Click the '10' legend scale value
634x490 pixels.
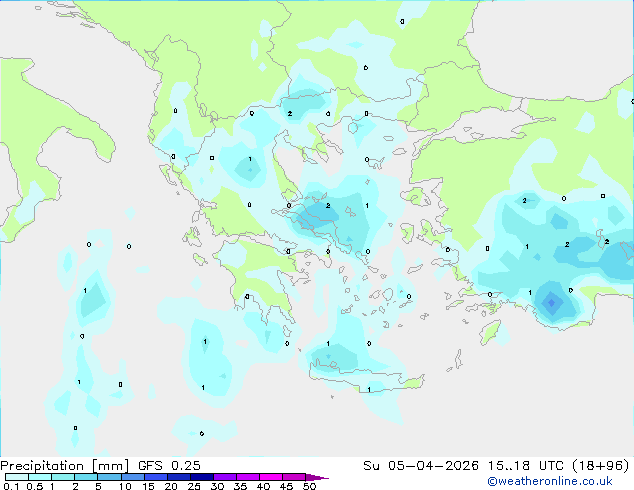[x=125, y=486]
